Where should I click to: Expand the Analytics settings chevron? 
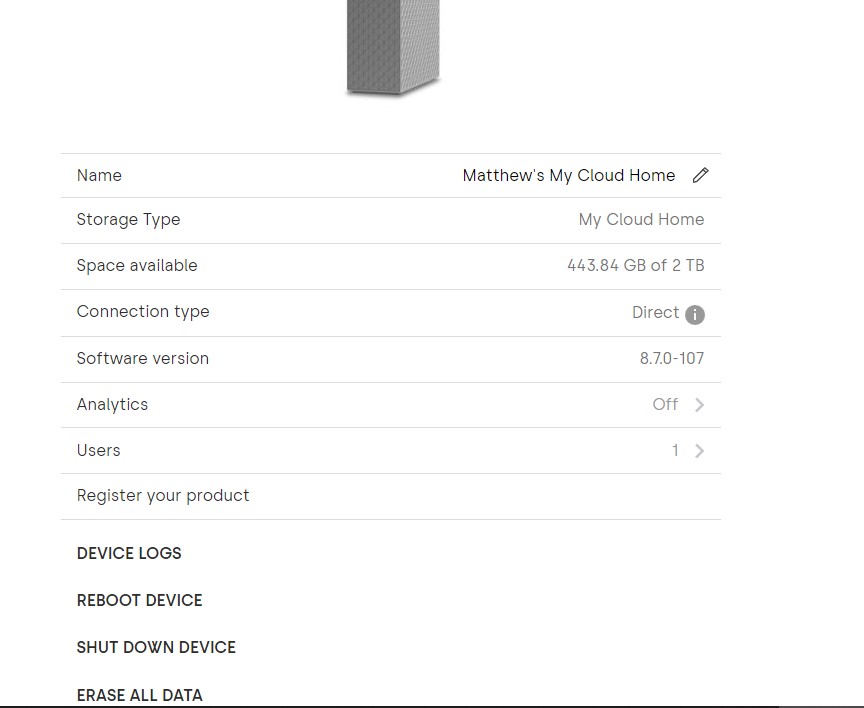click(699, 405)
